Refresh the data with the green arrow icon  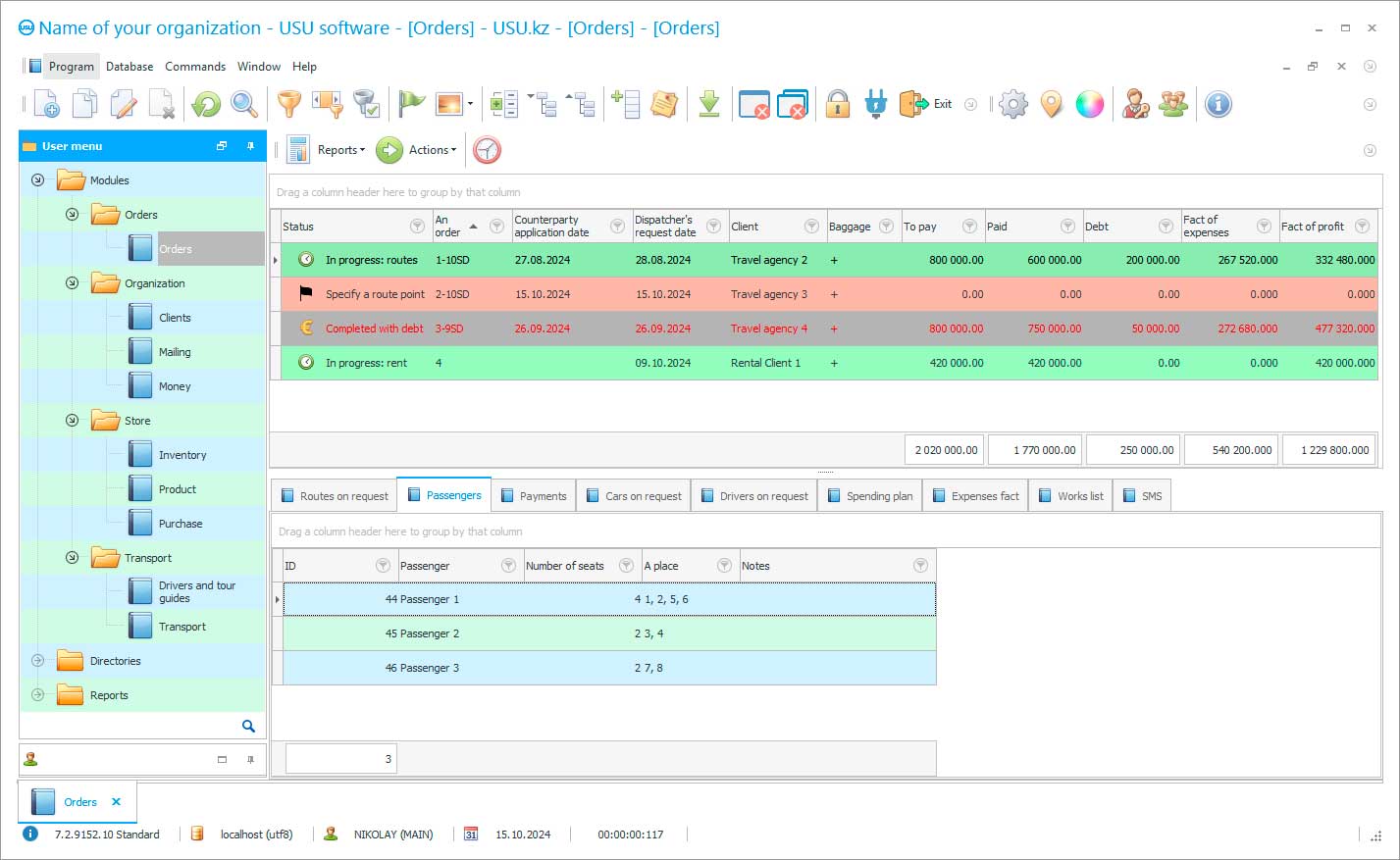206,104
